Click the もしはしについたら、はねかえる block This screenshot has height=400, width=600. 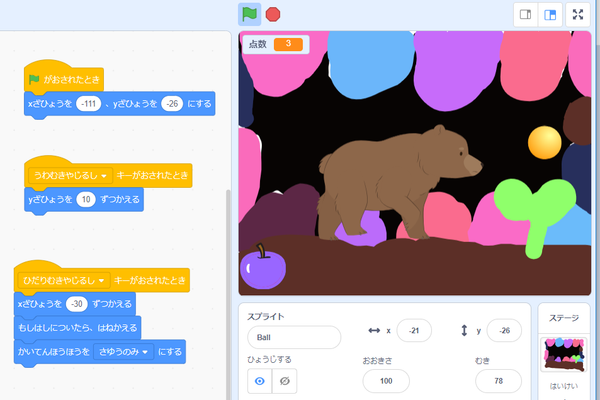pos(77,328)
